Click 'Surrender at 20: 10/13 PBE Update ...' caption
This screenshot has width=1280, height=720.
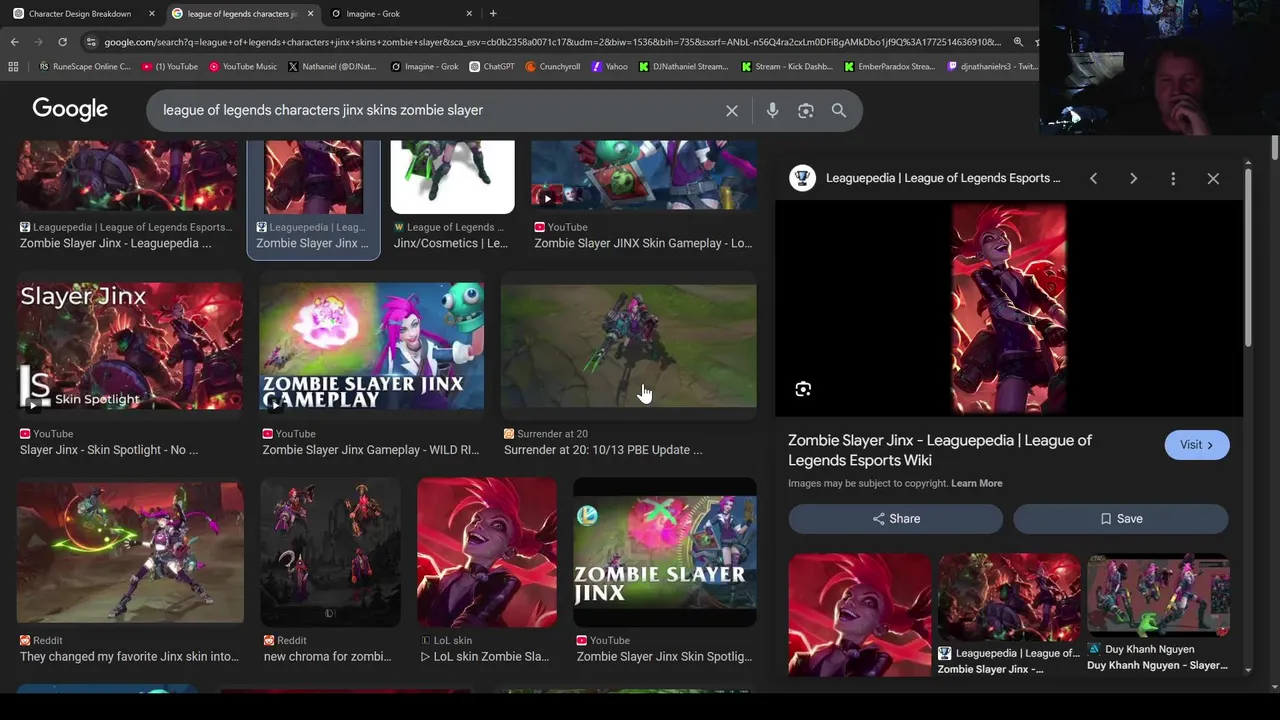click(x=603, y=450)
